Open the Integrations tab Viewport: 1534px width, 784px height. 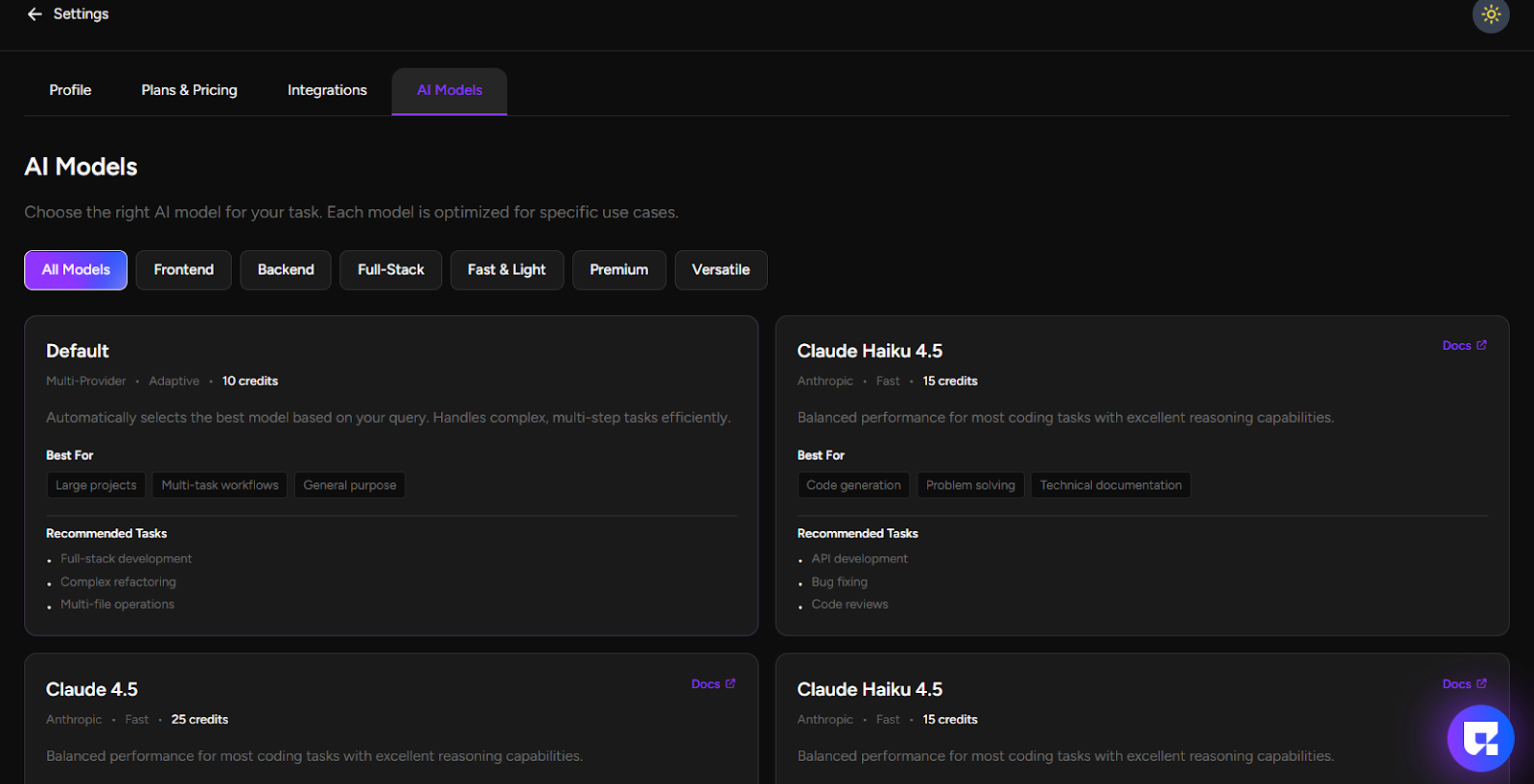(x=327, y=90)
